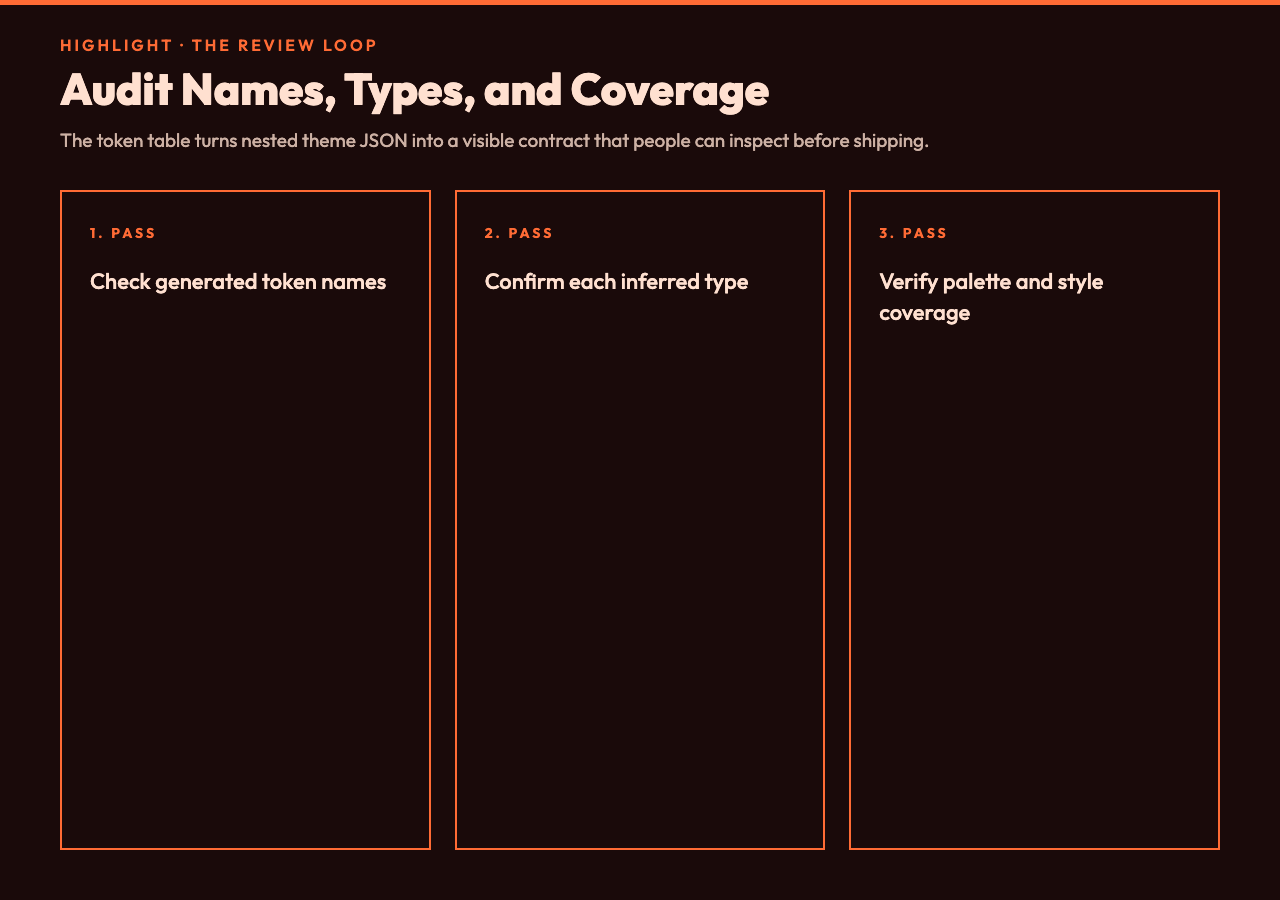Screen dimensions: 1280x900
Task: Click the '3. PASS' label
Action: point(913,233)
